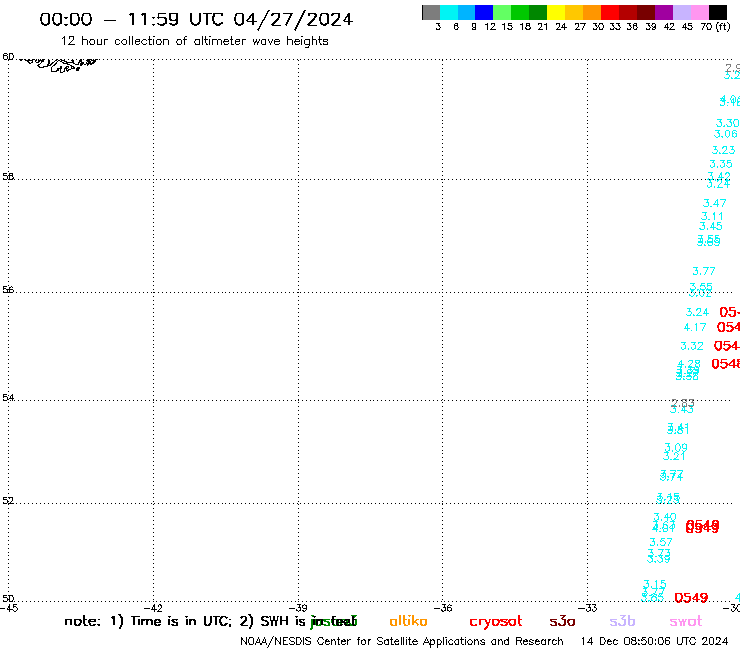
Task: Click the wave height value '3.23'
Action: click(723, 150)
